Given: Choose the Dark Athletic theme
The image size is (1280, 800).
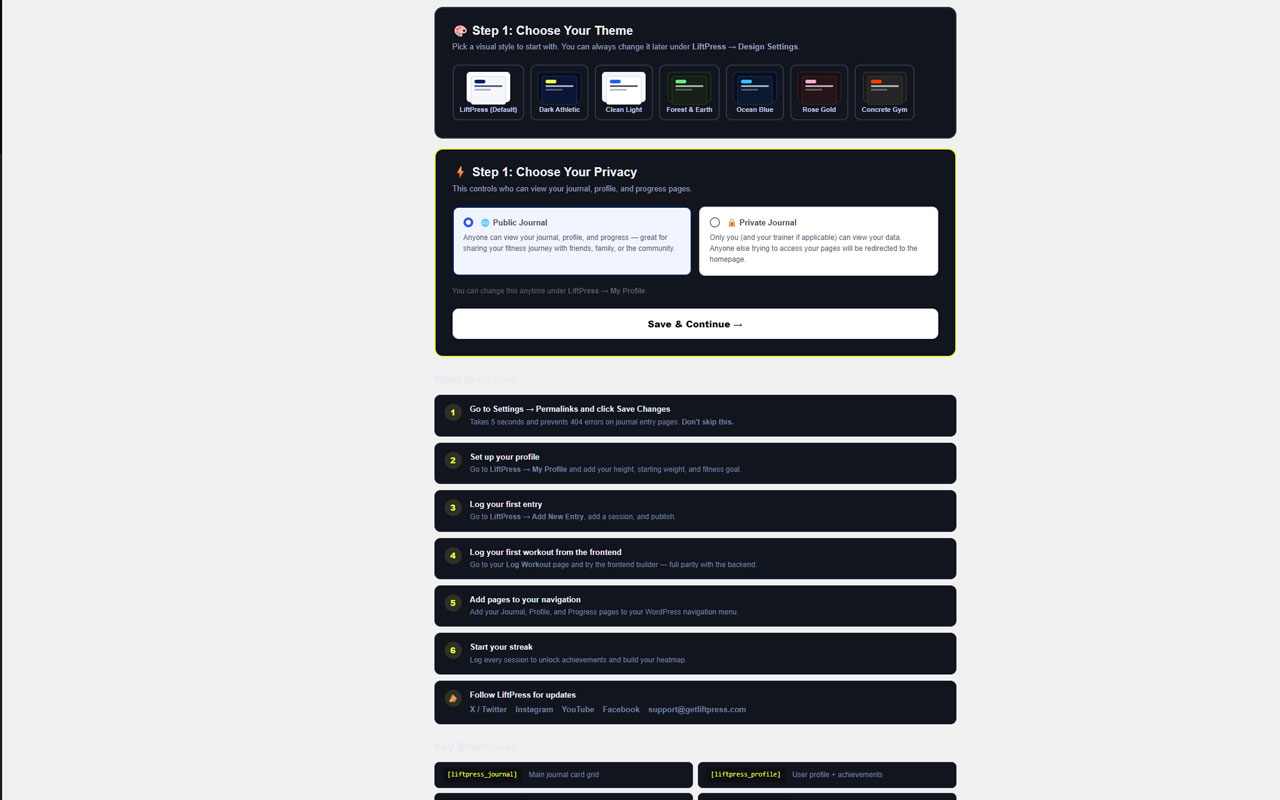Looking at the screenshot, I should point(559,92).
